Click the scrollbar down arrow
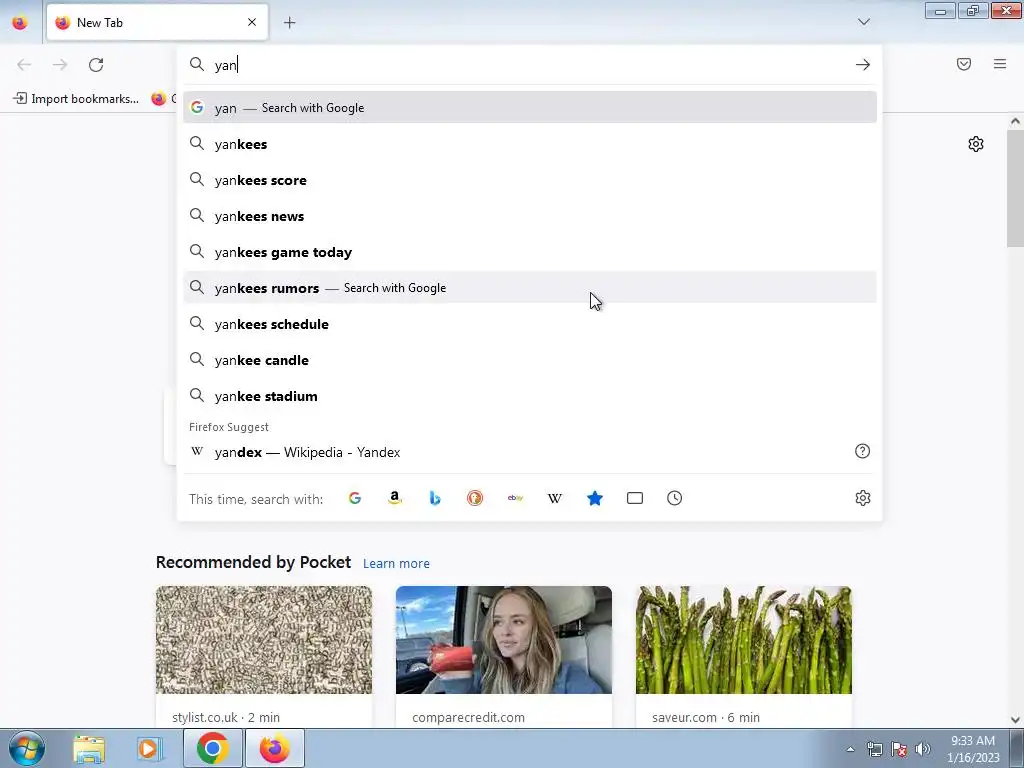The width and height of the screenshot is (1024, 768). click(x=1015, y=720)
